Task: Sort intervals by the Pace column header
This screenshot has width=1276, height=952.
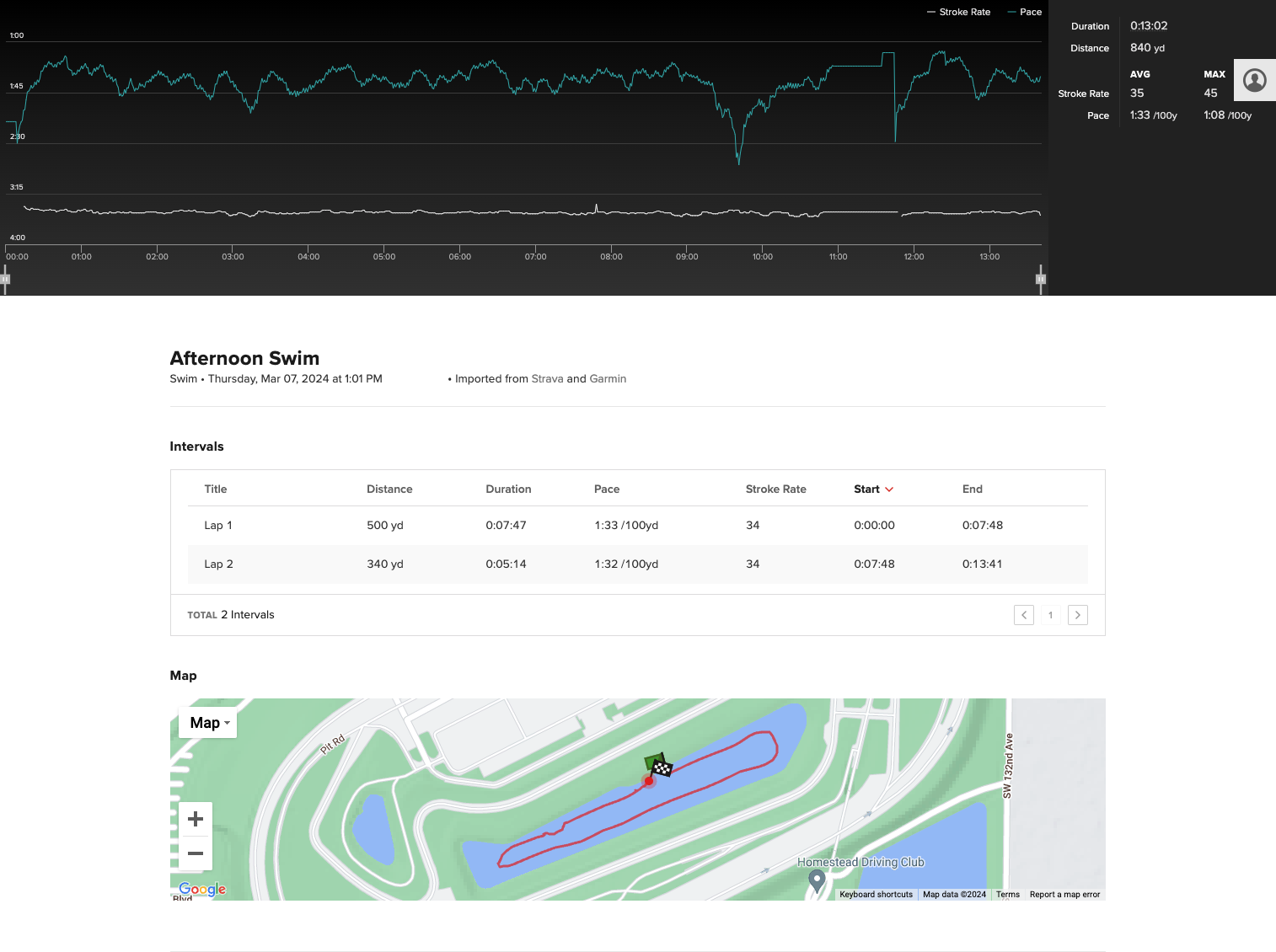Action: 607,489
